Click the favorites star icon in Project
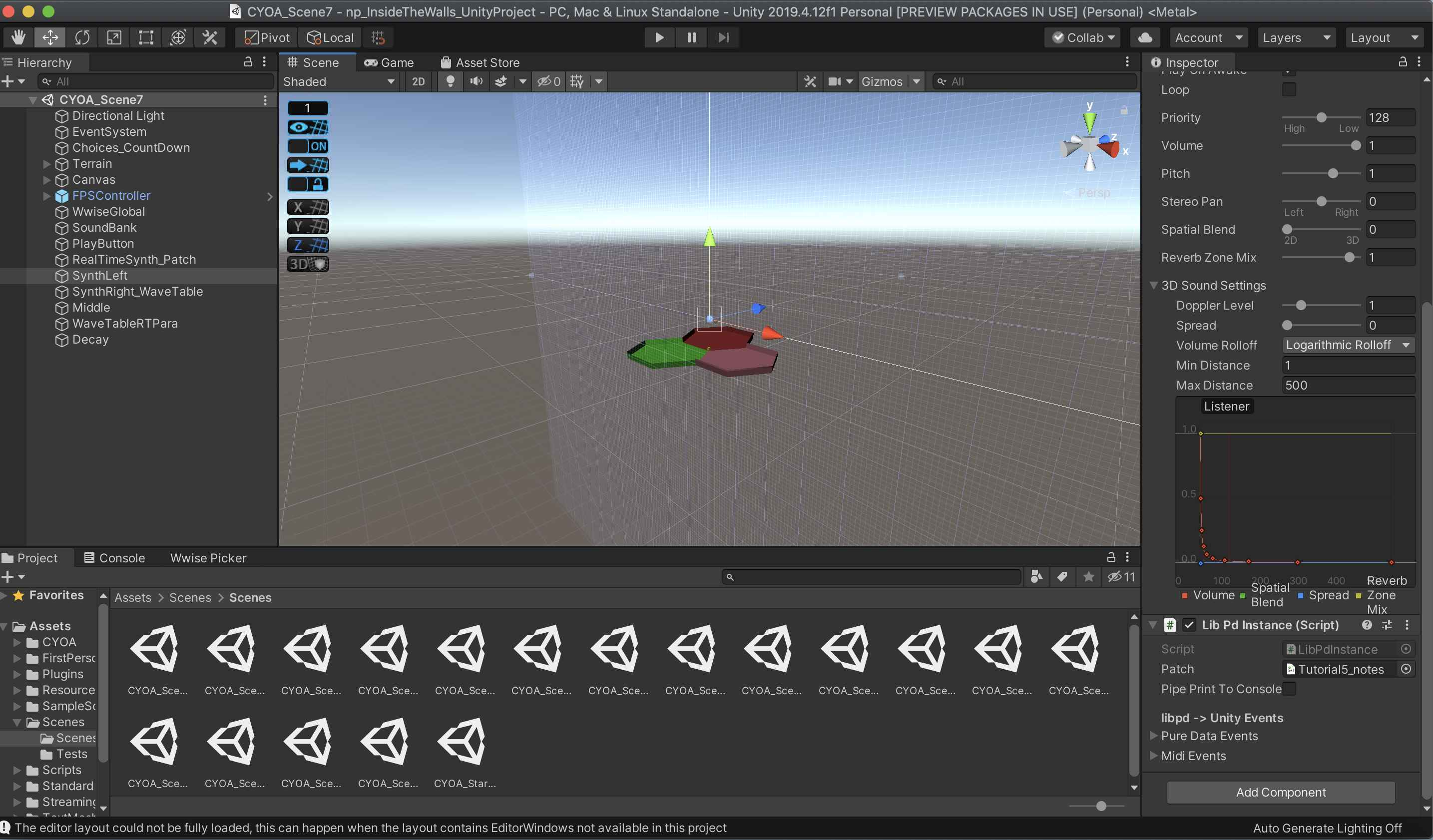The width and height of the screenshot is (1433, 840). point(1088,577)
